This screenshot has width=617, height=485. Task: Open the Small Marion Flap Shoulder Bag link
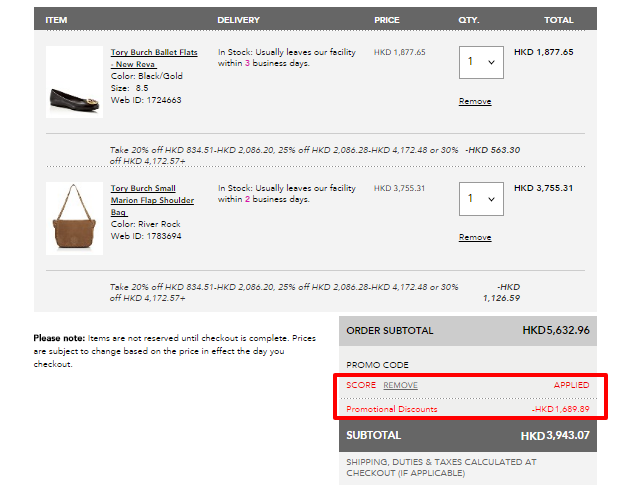(152, 200)
